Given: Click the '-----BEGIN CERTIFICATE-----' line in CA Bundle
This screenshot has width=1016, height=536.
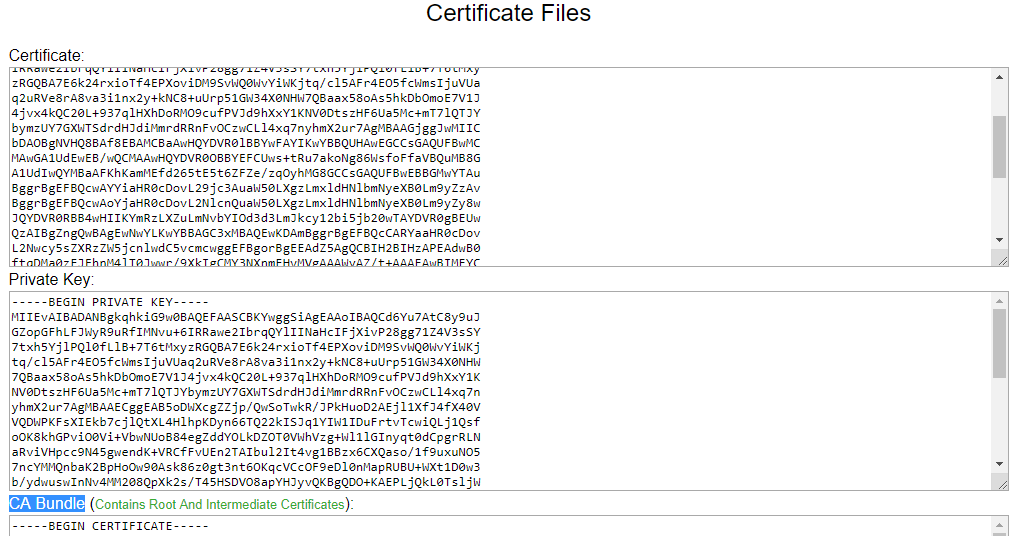Looking at the screenshot, I should (110, 526).
